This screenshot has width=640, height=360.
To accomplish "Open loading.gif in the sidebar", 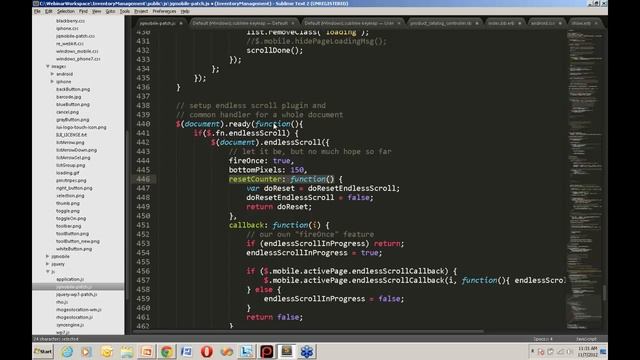I will tap(67, 173).
